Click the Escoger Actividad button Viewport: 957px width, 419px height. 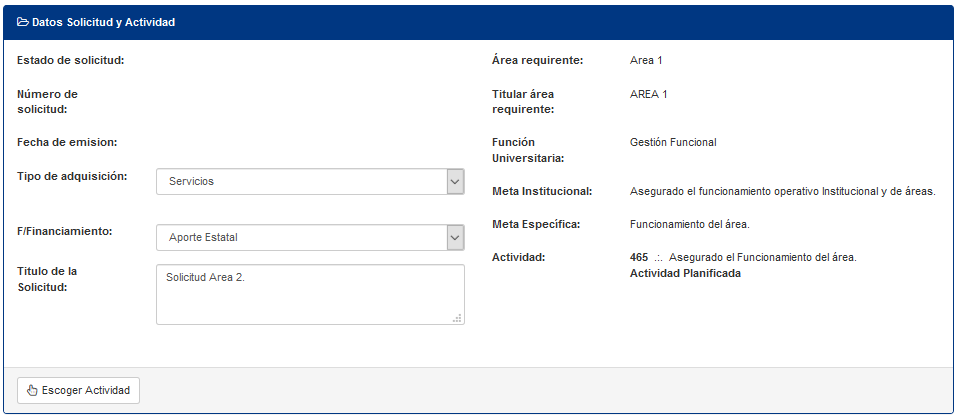point(78,390)
